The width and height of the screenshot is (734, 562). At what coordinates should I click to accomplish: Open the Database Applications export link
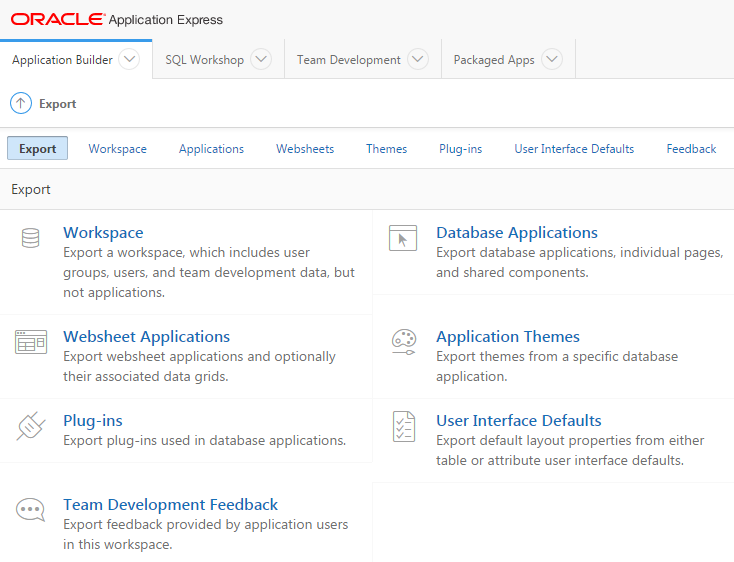tap(516, 233)
